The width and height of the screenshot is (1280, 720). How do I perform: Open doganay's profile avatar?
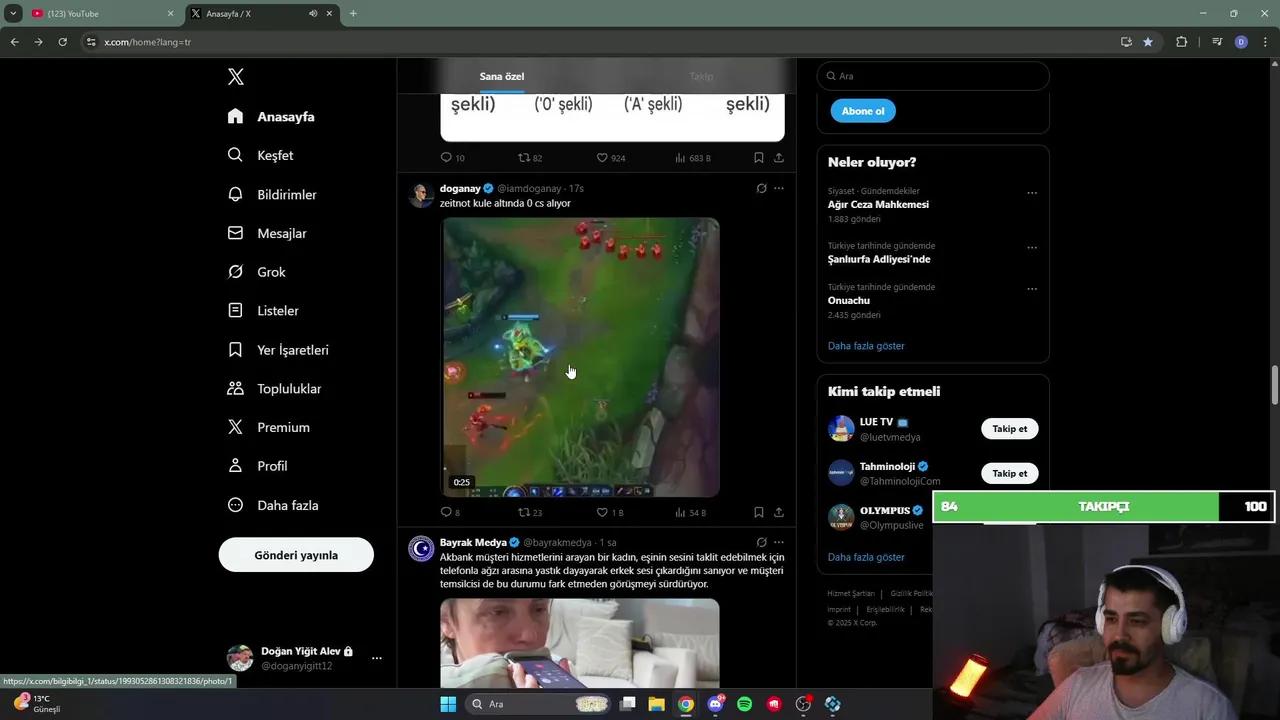421,195
